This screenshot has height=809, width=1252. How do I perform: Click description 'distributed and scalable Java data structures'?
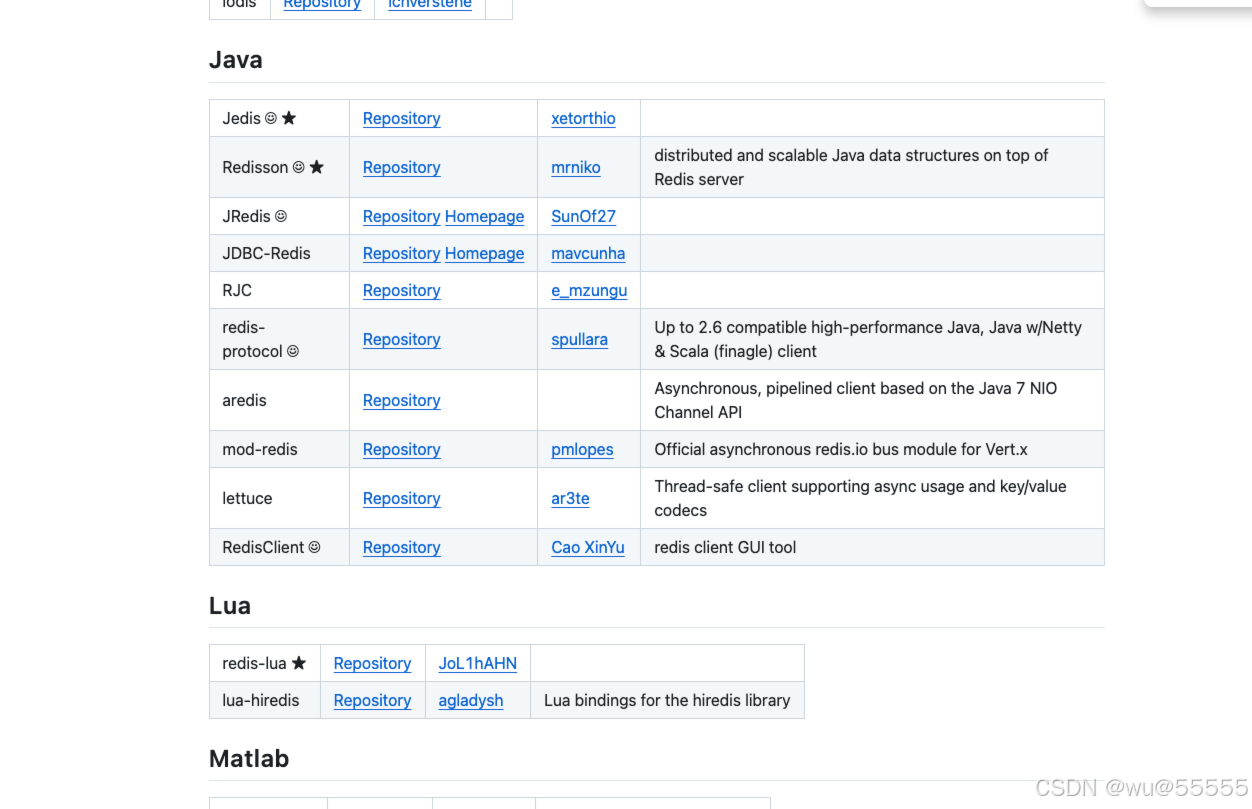click(x=851, y=167)
